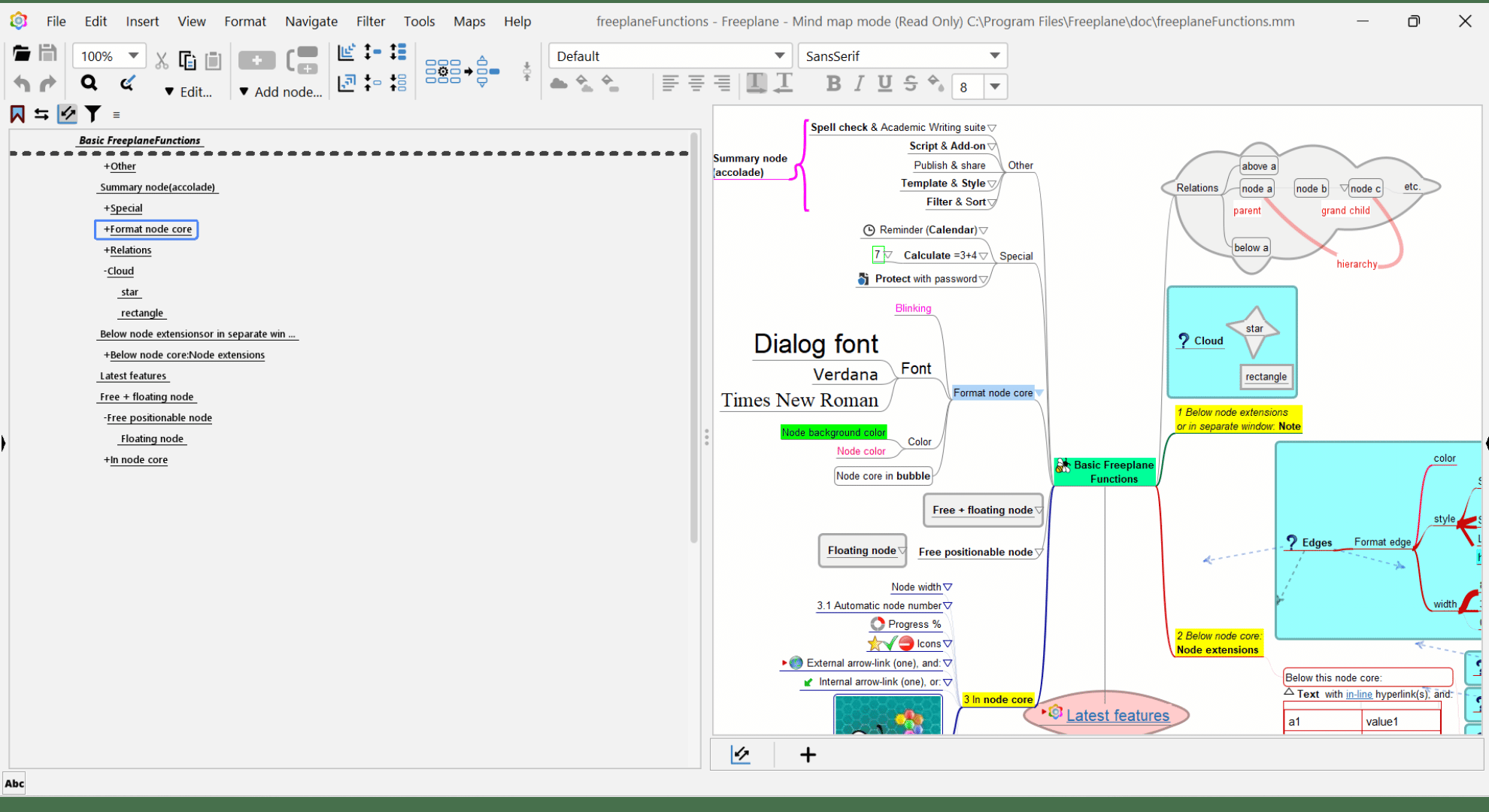Click the swap arrows icon
The height and width of the screenshot is (812, 1489).
click(x=41, y=114)
